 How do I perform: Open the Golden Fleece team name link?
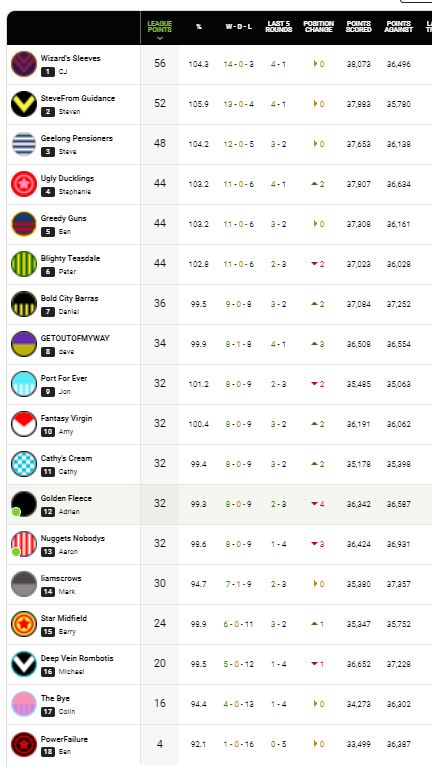(66, 498)
